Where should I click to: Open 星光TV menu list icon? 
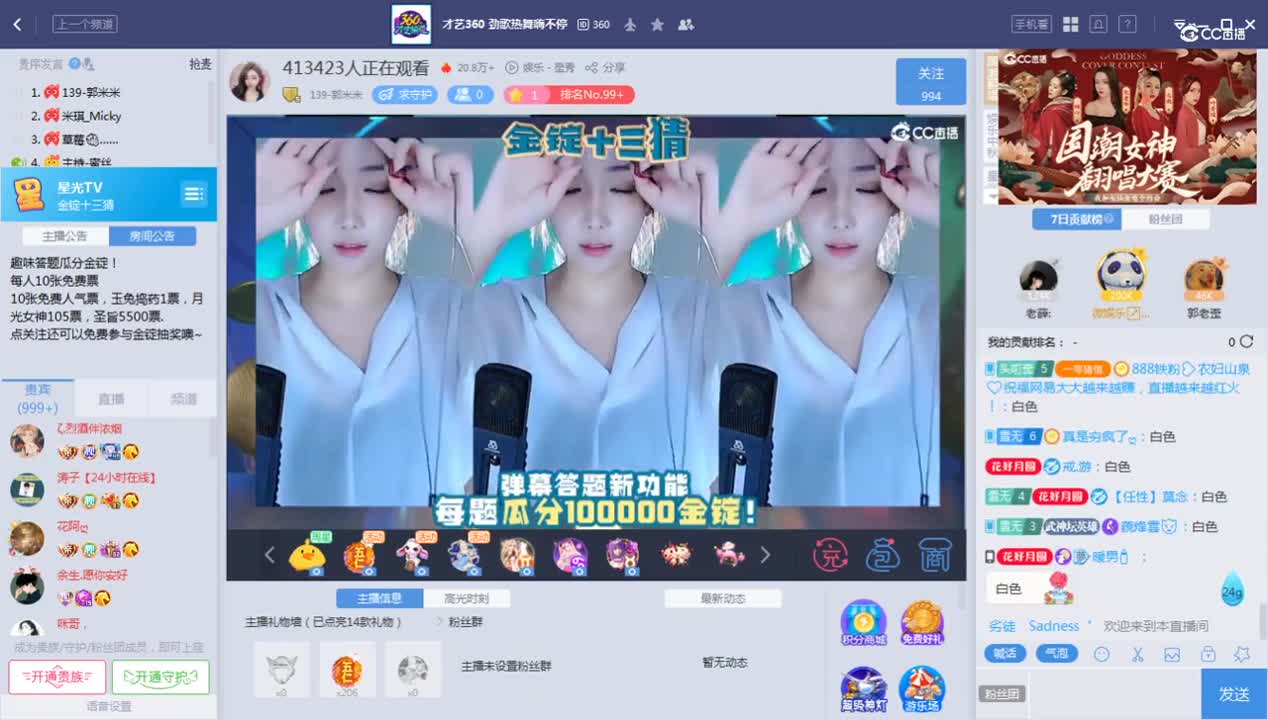pyautogui.click(x=194, y=194)
